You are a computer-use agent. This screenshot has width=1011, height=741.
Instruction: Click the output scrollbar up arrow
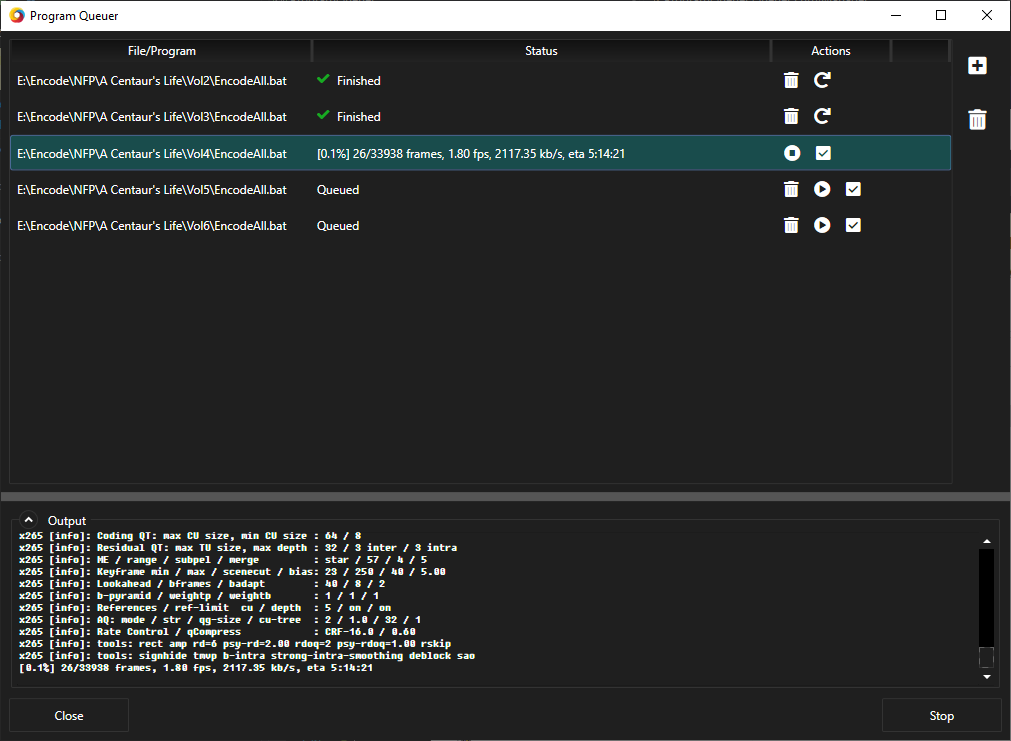point(986,541)
